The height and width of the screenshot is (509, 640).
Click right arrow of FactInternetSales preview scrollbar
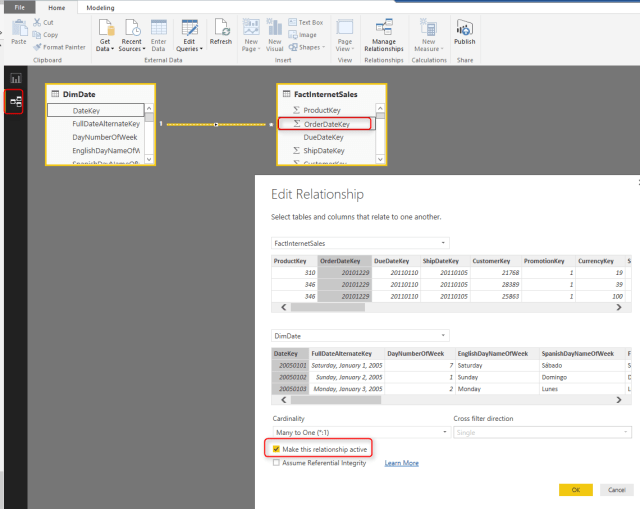(619, 307)
